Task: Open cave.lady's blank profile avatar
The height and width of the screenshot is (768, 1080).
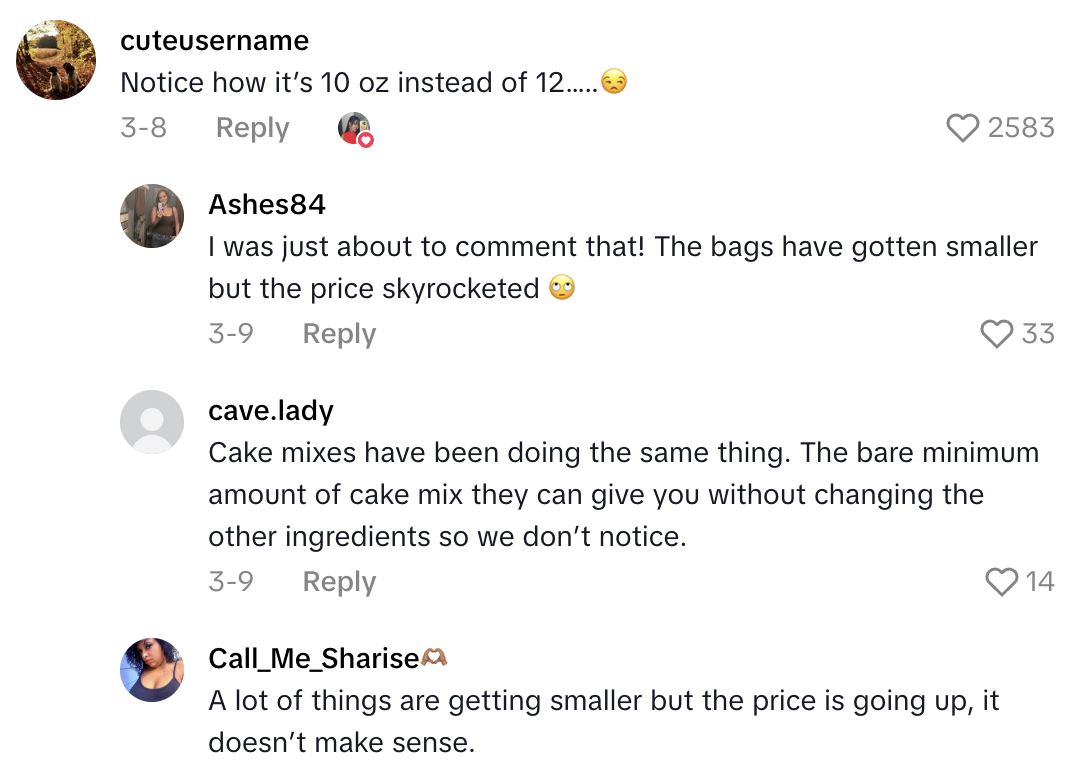Action: (x=152, y=422)
